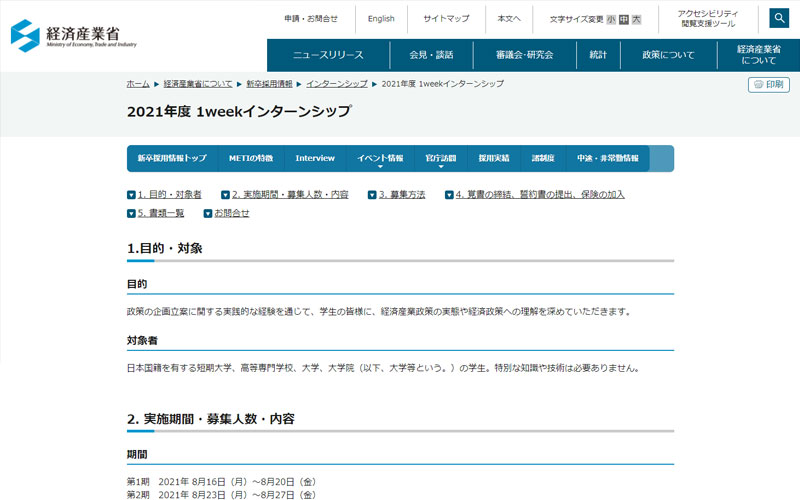Open the 政策について main menu
Image resolution: width=800 pixels, height=500 pixels.
(668, 55)
